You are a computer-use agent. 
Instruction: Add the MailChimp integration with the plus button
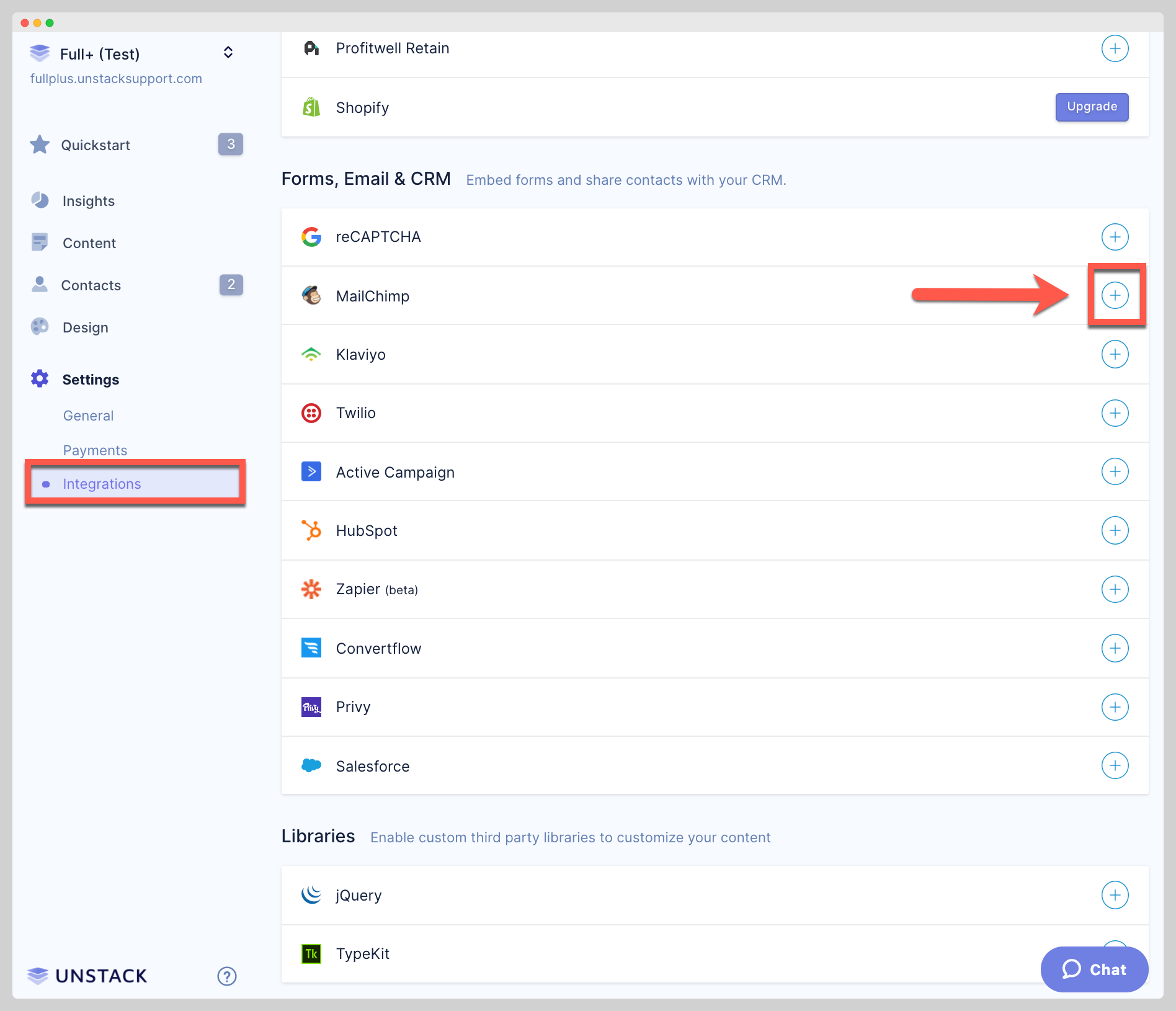1115,296
